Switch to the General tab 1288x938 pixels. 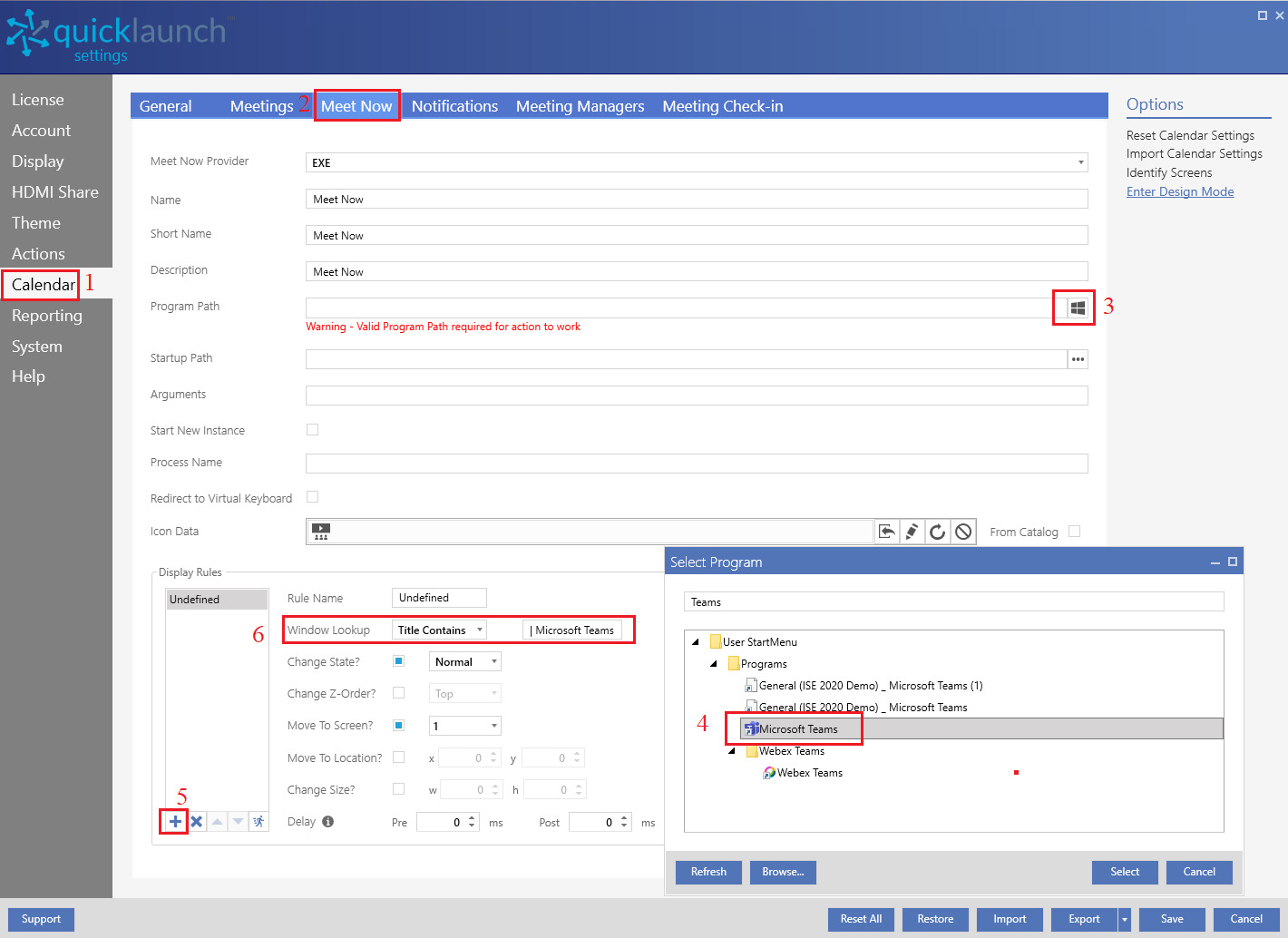[166, 106]
